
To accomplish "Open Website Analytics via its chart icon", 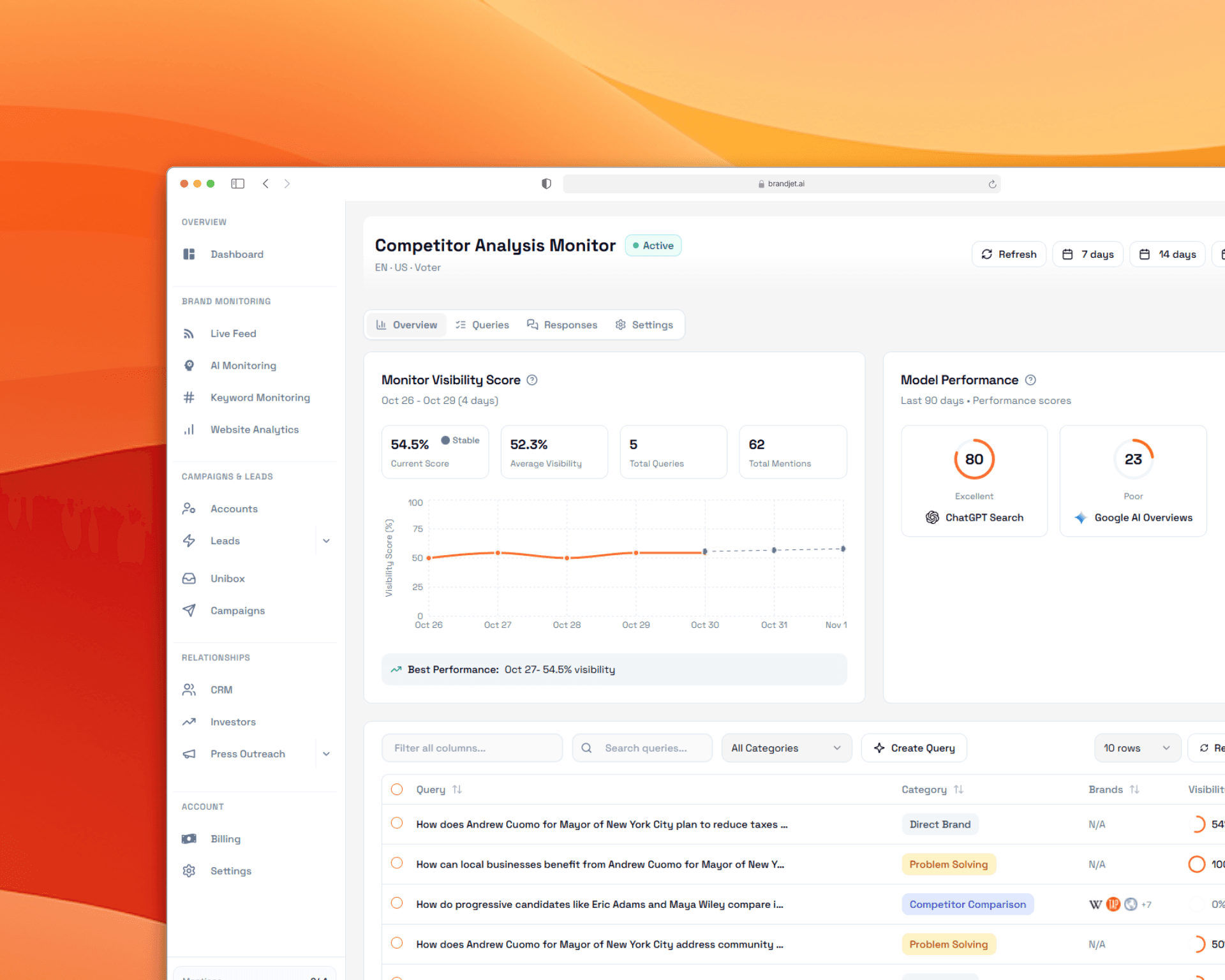I will click(x=189, y=429).
